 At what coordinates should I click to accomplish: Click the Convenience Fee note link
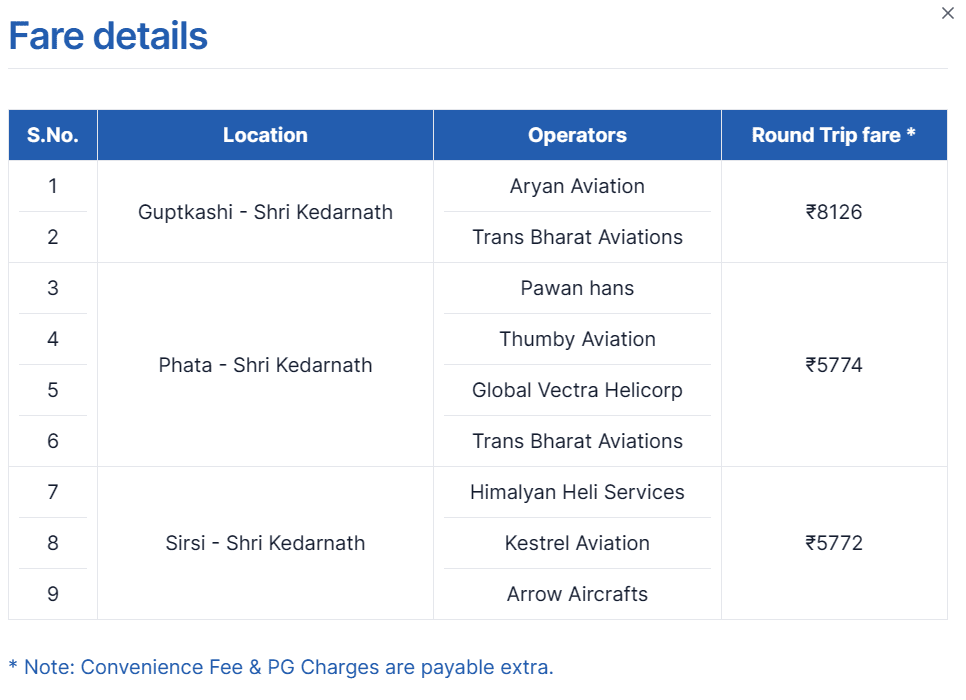click(281, 667)
